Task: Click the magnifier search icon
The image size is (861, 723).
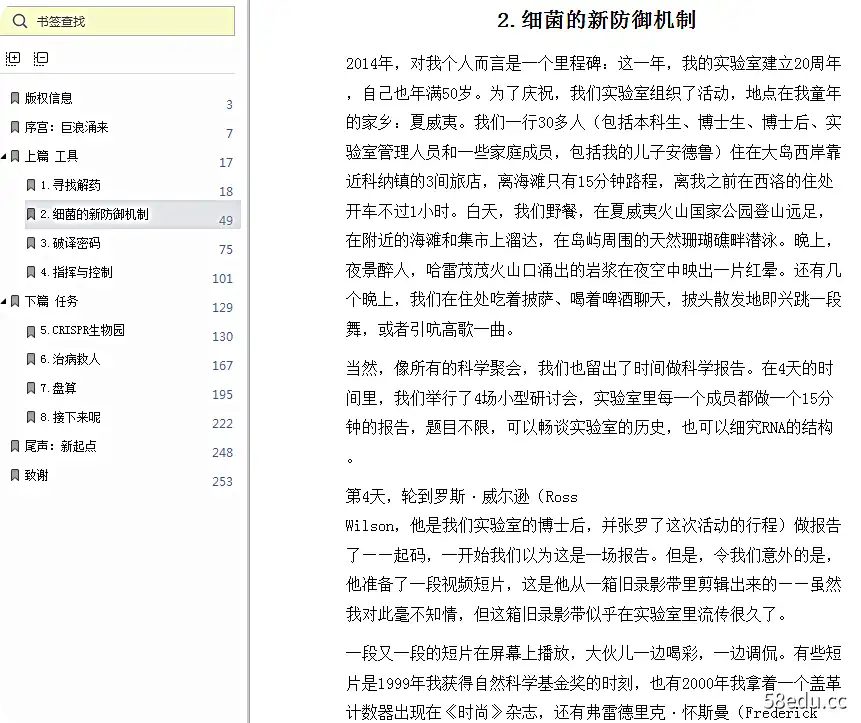Action: [20, 21]
